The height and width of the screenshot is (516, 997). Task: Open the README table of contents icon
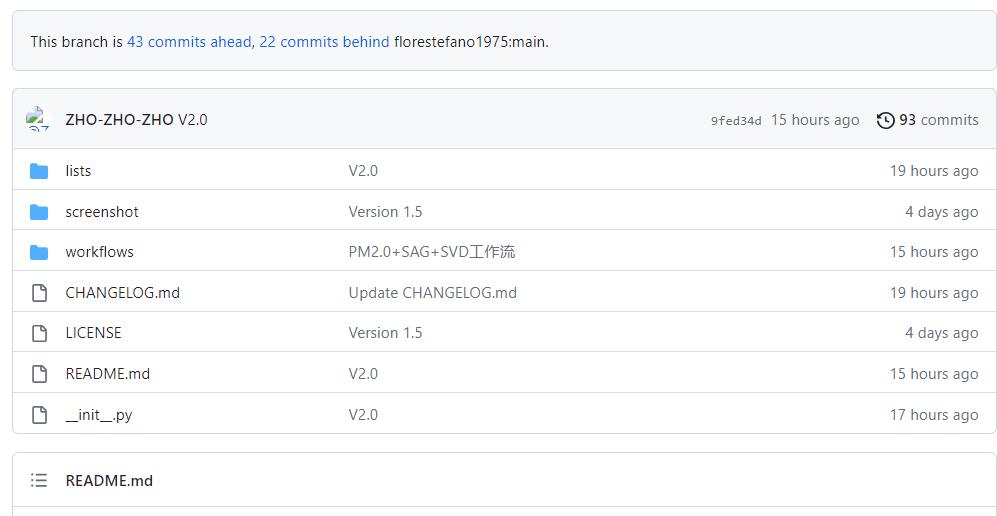coord(39,481)
